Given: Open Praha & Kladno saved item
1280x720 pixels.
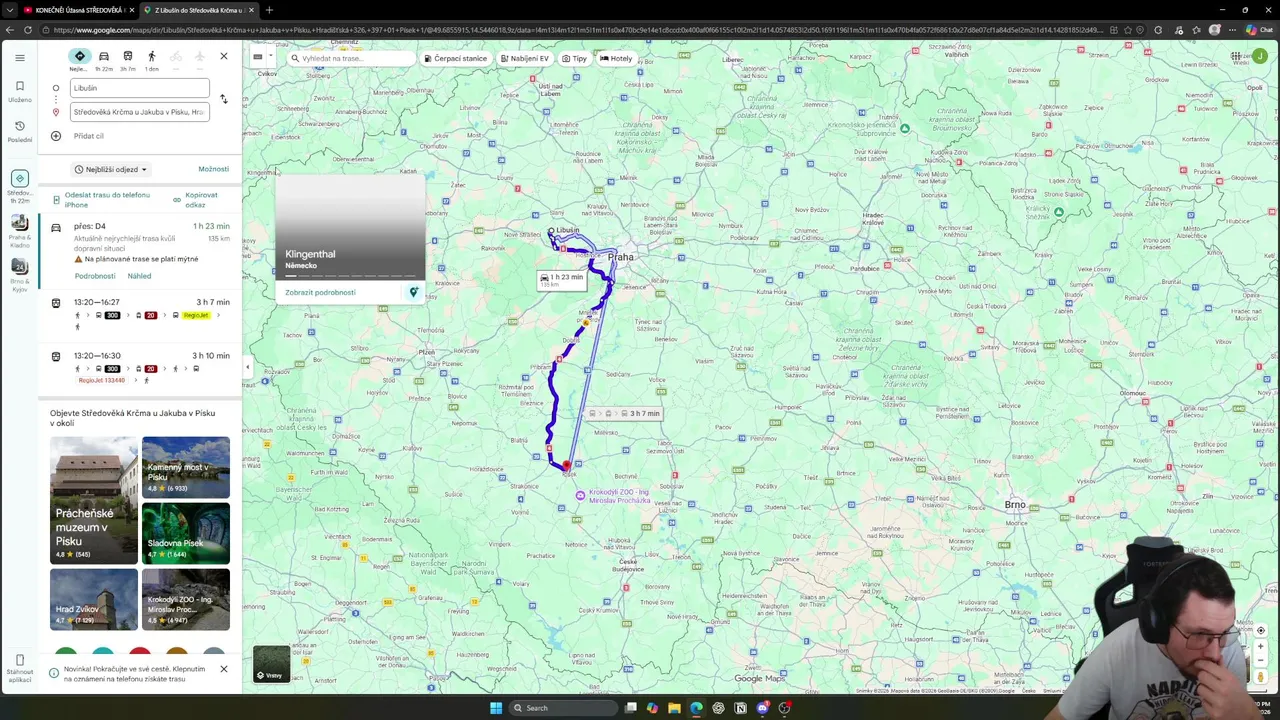Looking at the screenshot, I should 19,232.
